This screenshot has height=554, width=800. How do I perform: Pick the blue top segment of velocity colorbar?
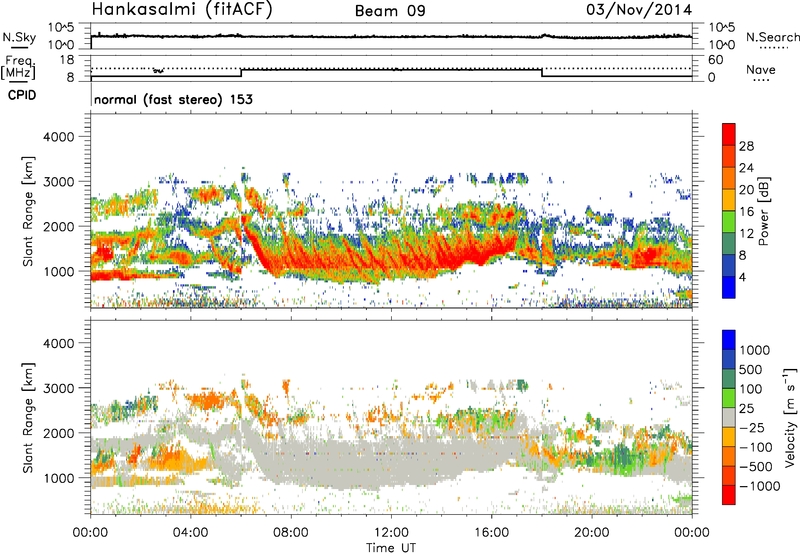729,340
